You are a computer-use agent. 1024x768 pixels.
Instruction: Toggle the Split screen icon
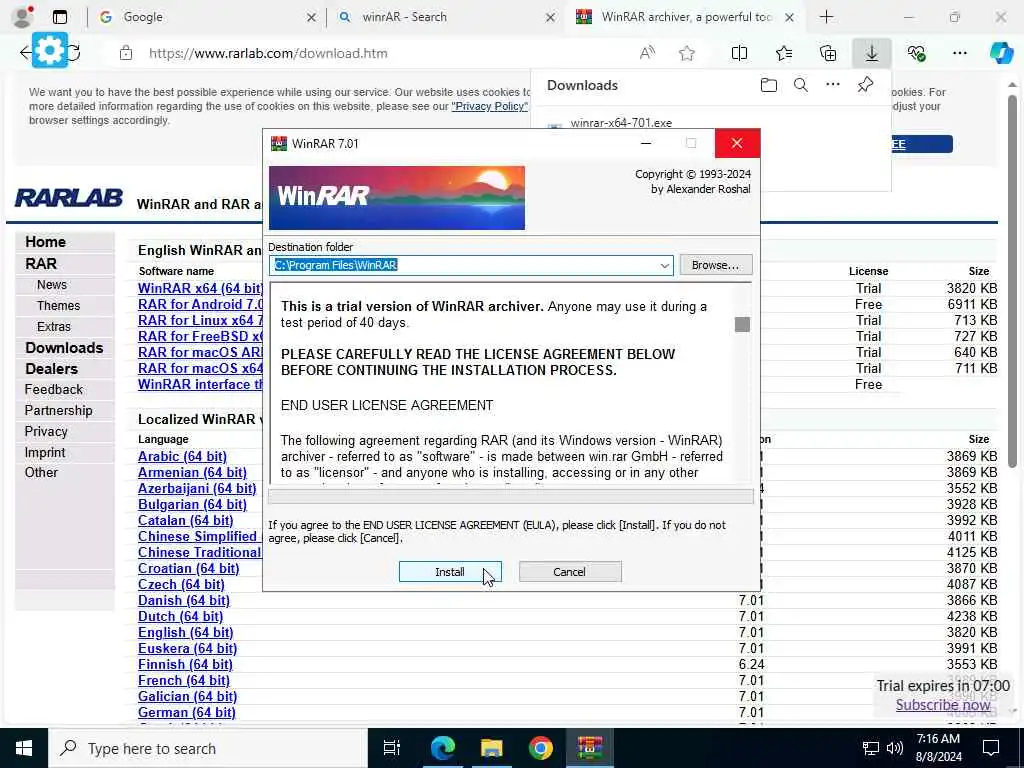[x=739, y=54]
